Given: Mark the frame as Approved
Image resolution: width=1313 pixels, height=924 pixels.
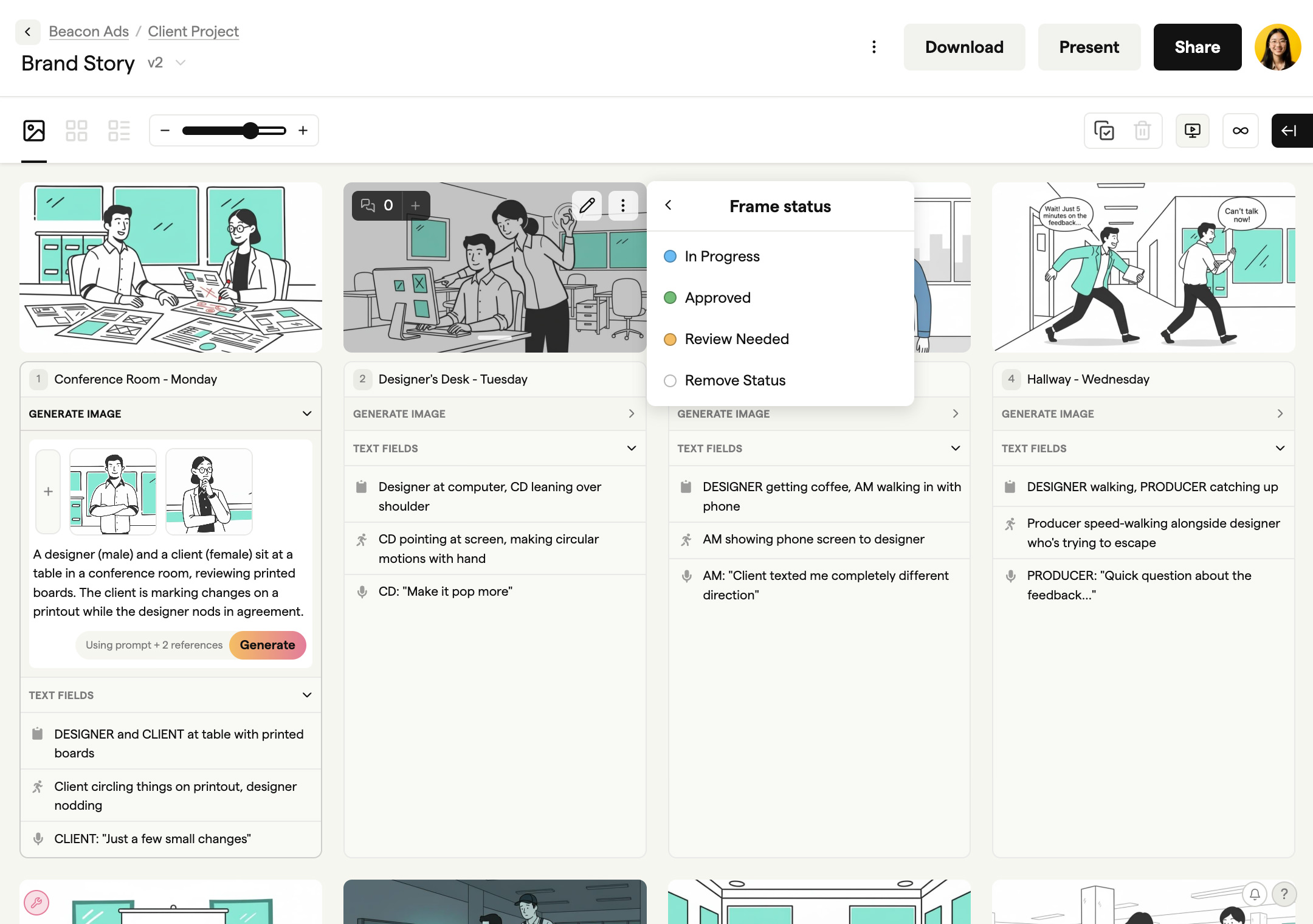Looking at the screenshot, I should 717,297.
